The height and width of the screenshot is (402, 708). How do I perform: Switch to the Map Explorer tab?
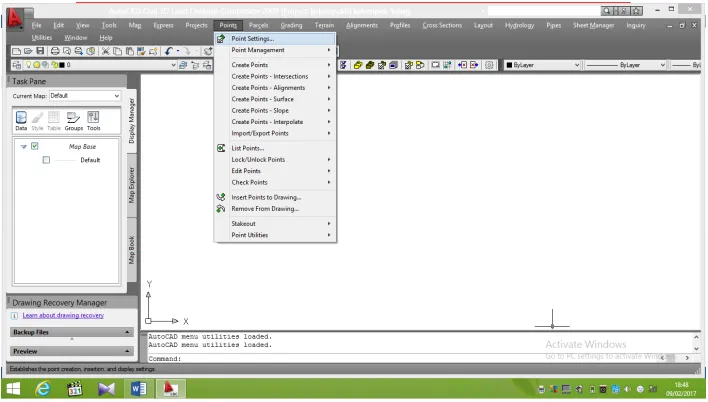point(131,185)
